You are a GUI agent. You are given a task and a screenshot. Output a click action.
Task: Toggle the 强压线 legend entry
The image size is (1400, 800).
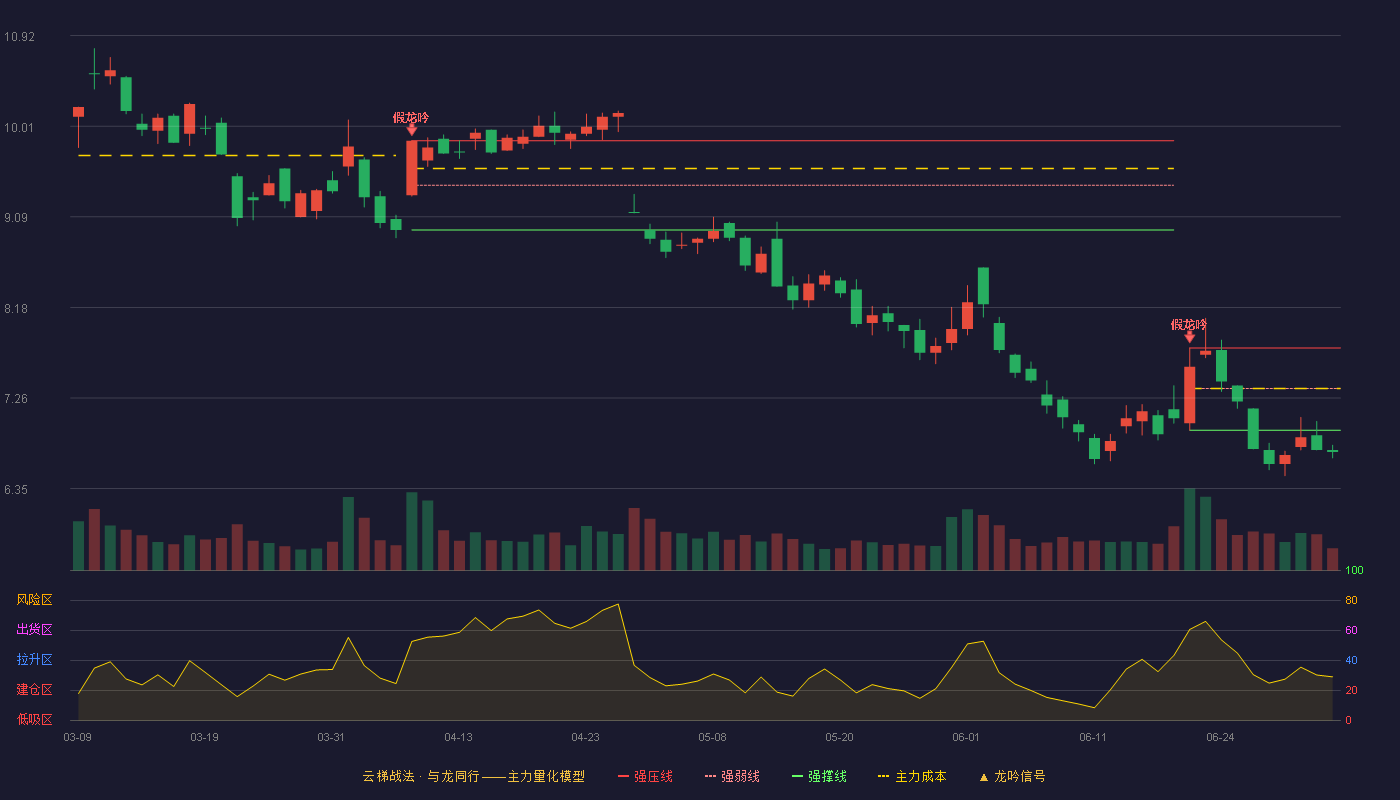tap(645, 776)
